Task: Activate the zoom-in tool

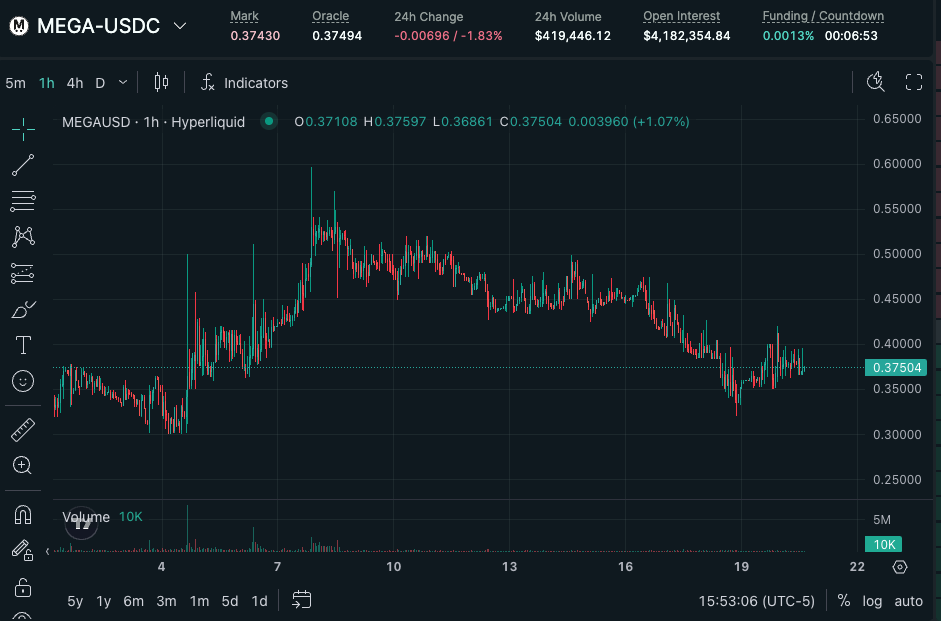Action: tap(22, 465)
